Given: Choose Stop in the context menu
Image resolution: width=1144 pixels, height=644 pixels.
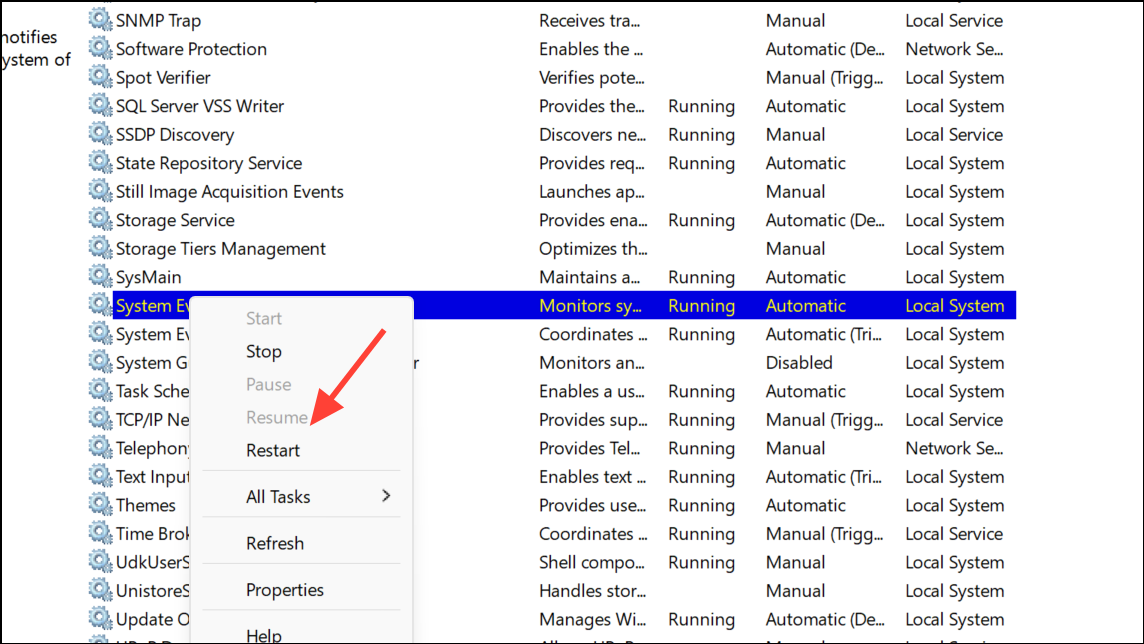Looking at the screenshot, I should [x=263, y=352].
